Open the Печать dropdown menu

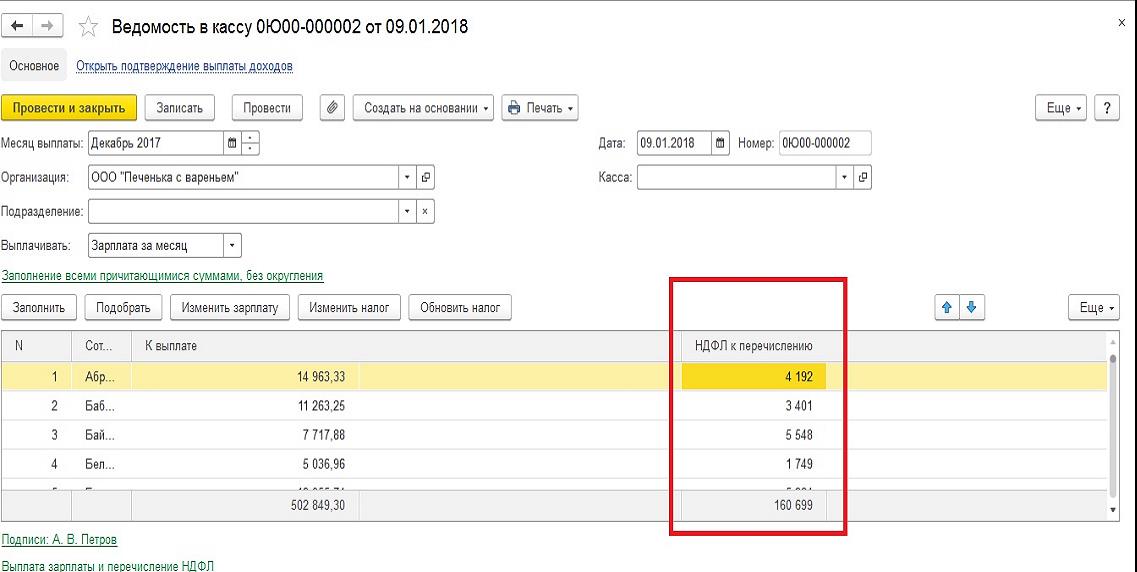coord(540,108)
